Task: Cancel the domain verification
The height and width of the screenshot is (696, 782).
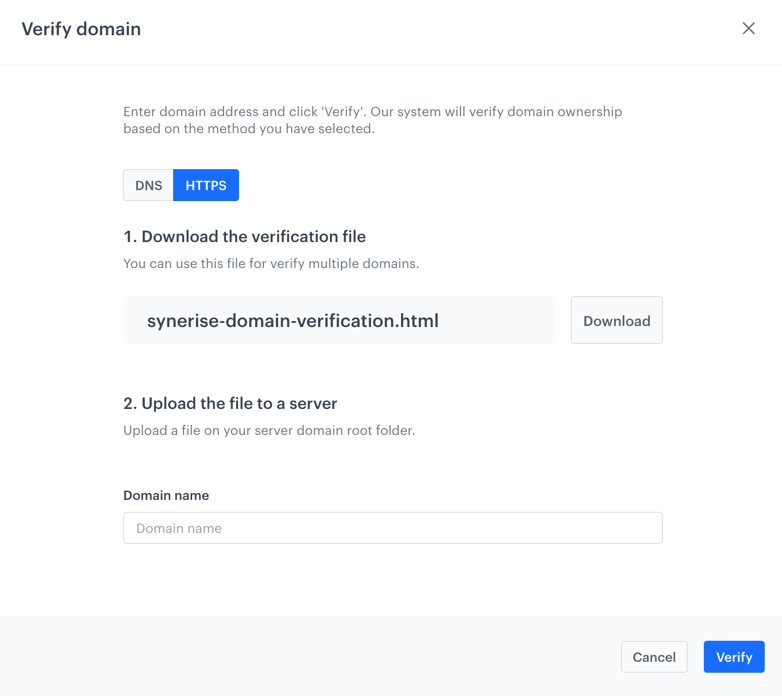Action: pos(654,657)
